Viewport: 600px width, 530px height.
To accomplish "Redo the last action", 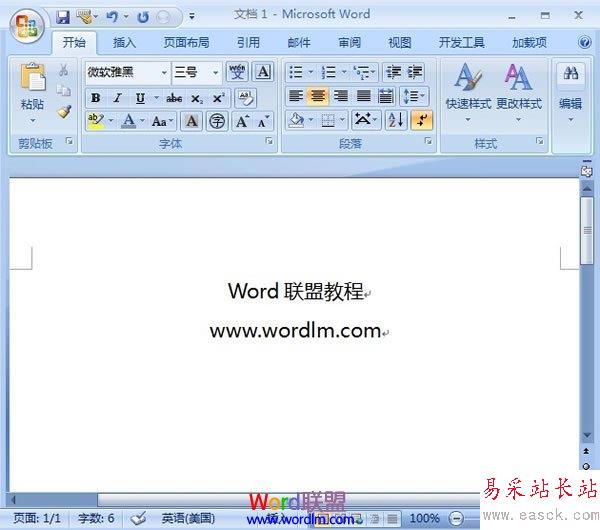I will point(143,17).
